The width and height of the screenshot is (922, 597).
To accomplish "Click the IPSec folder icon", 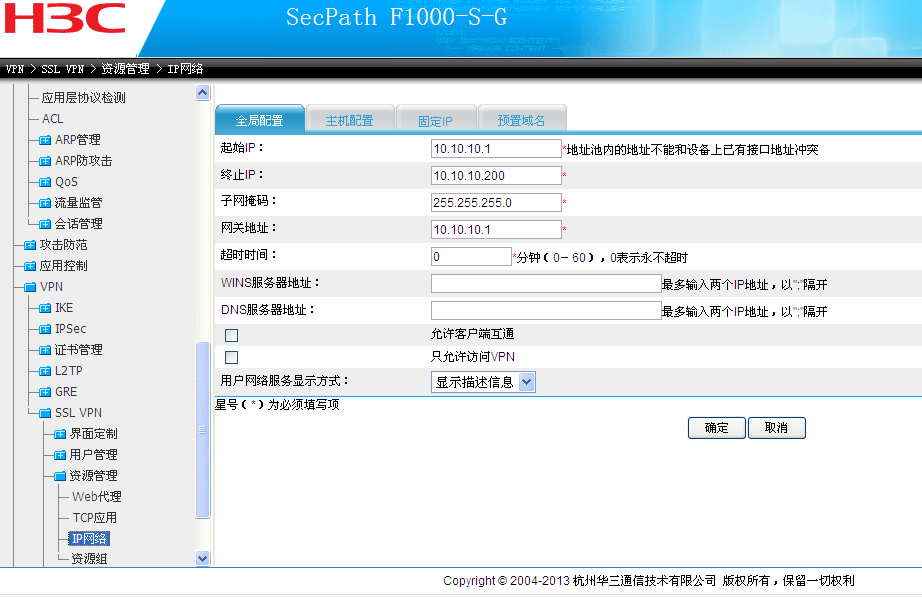I will coord(45,329).
